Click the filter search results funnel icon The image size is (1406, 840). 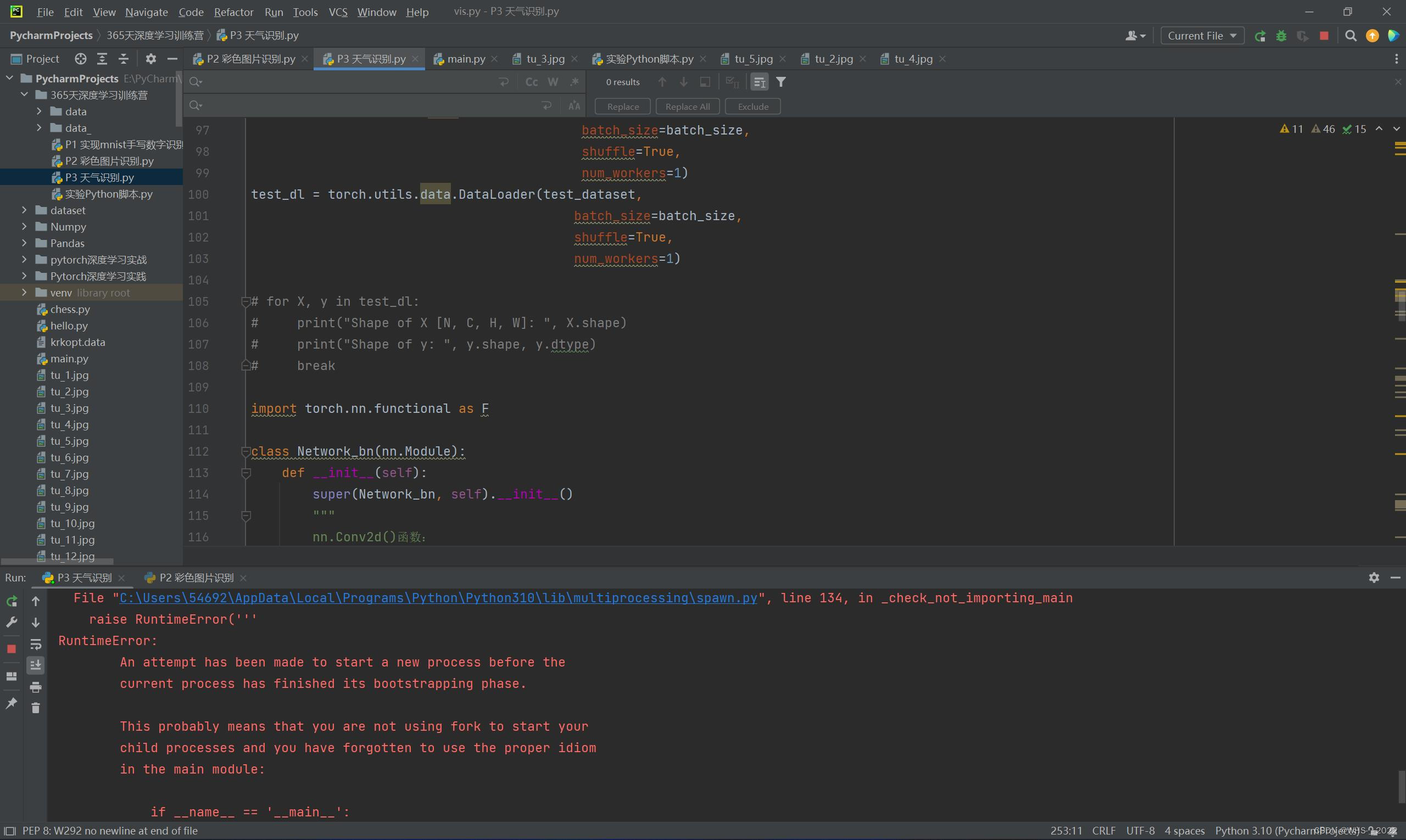tap(781, 82)
